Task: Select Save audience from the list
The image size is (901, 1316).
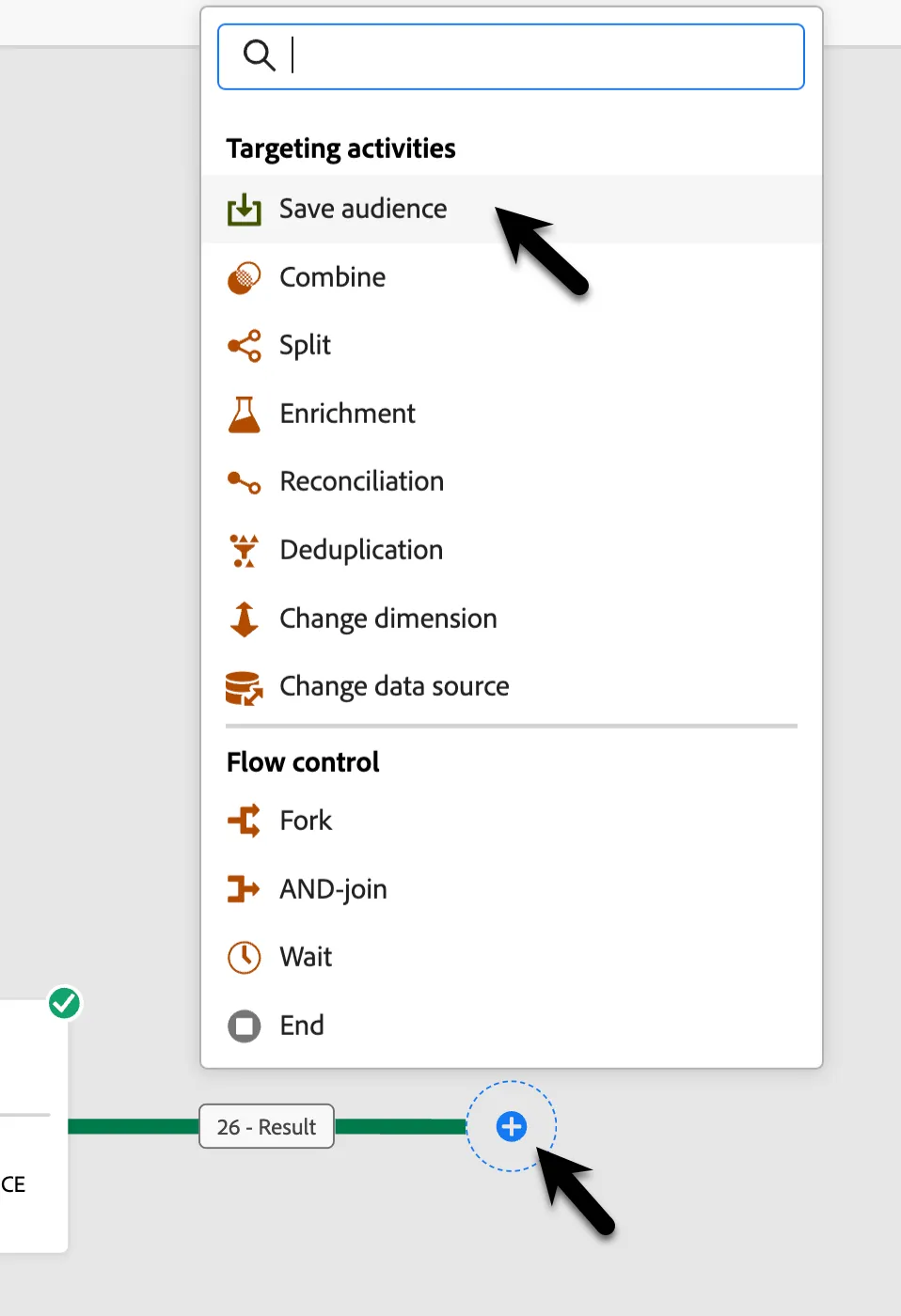Action: pyautogui.click(x=512, y=209)
